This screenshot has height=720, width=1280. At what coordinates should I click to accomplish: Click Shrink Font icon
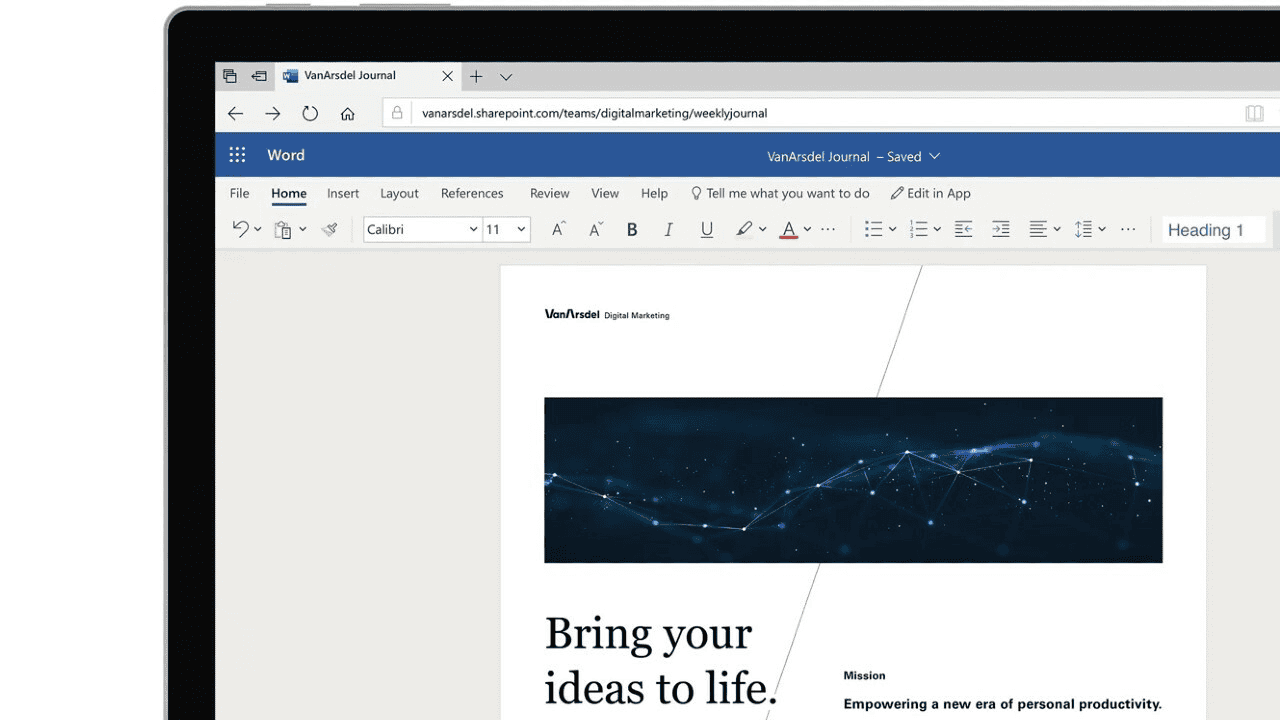pyautogui.click(x=596, y=229)
